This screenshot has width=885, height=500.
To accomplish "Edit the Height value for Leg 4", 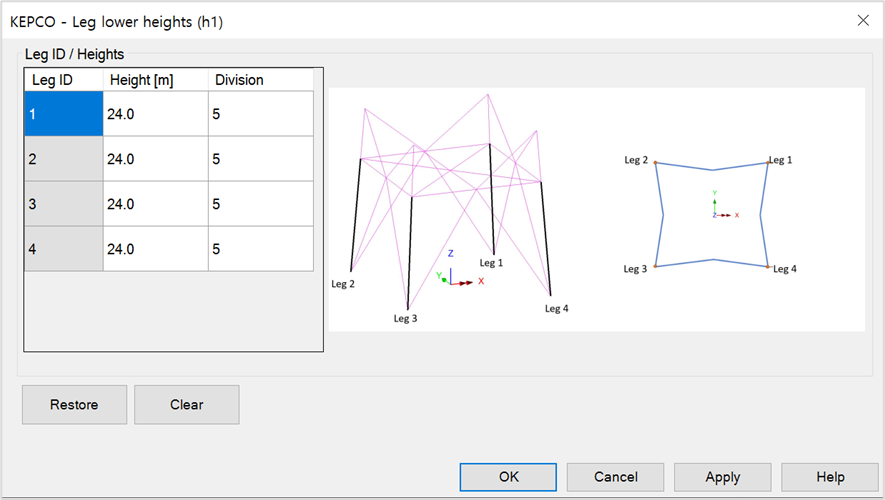I will pyautogui.click(x=155, y=249).
